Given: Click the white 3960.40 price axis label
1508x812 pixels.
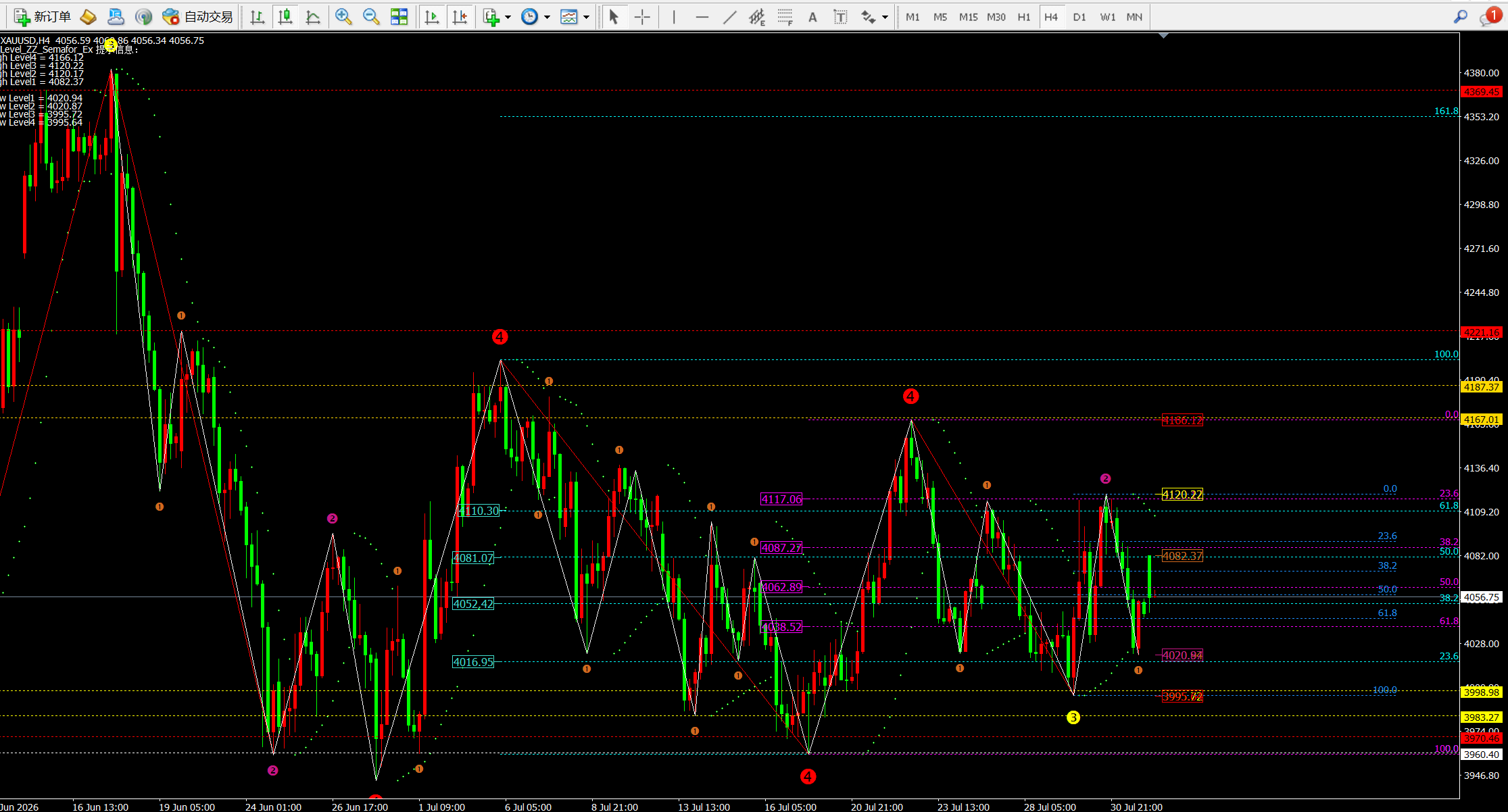Looking at the screenshot, I should [x=1481, y=755].
